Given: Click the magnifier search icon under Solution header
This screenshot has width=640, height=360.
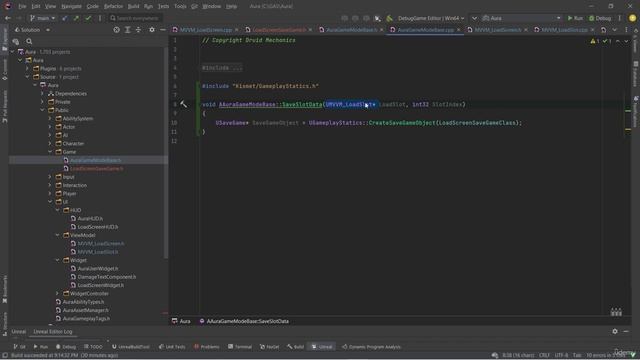Looking at the screenshot, I should 29,41.
